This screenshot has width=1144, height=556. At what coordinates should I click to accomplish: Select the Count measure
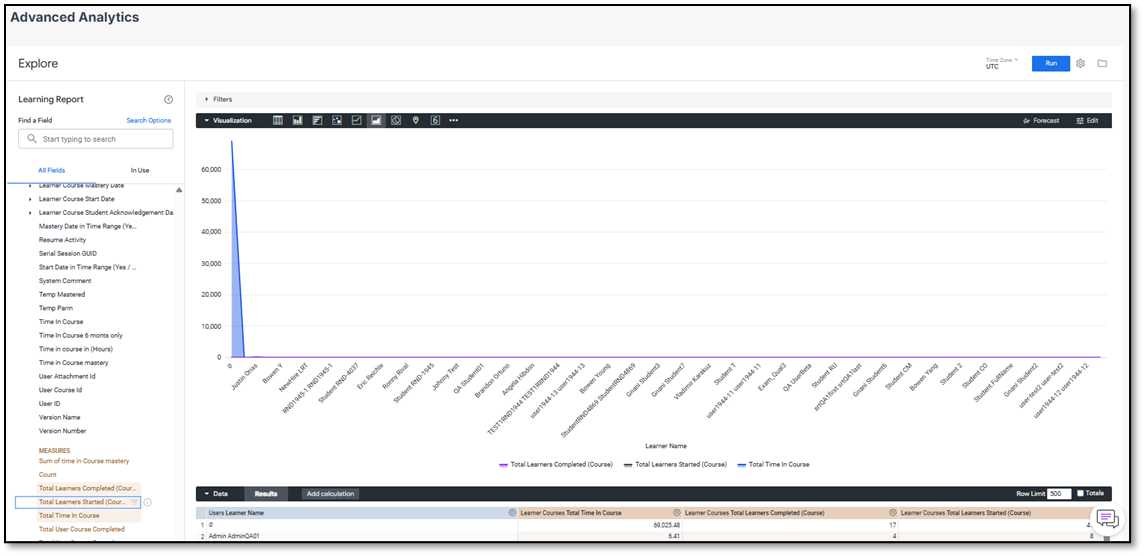47,475
